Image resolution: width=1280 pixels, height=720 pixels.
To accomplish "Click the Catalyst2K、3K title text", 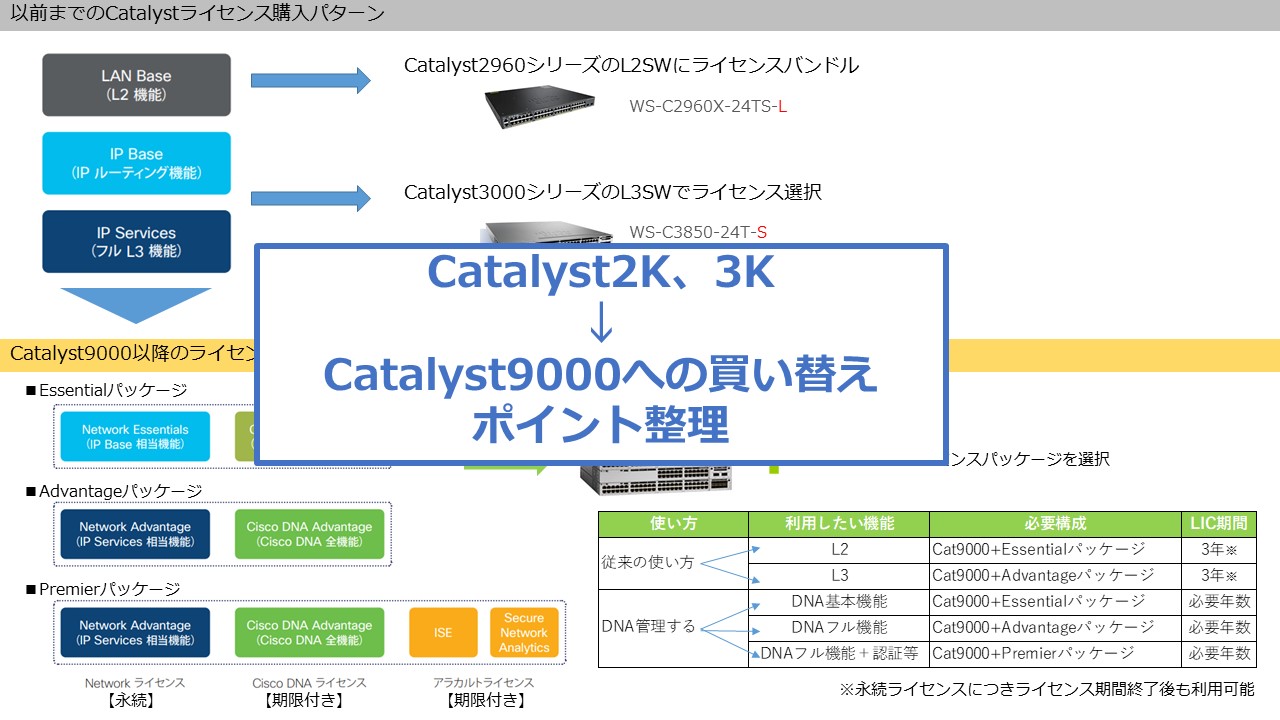I will [601, 272].
